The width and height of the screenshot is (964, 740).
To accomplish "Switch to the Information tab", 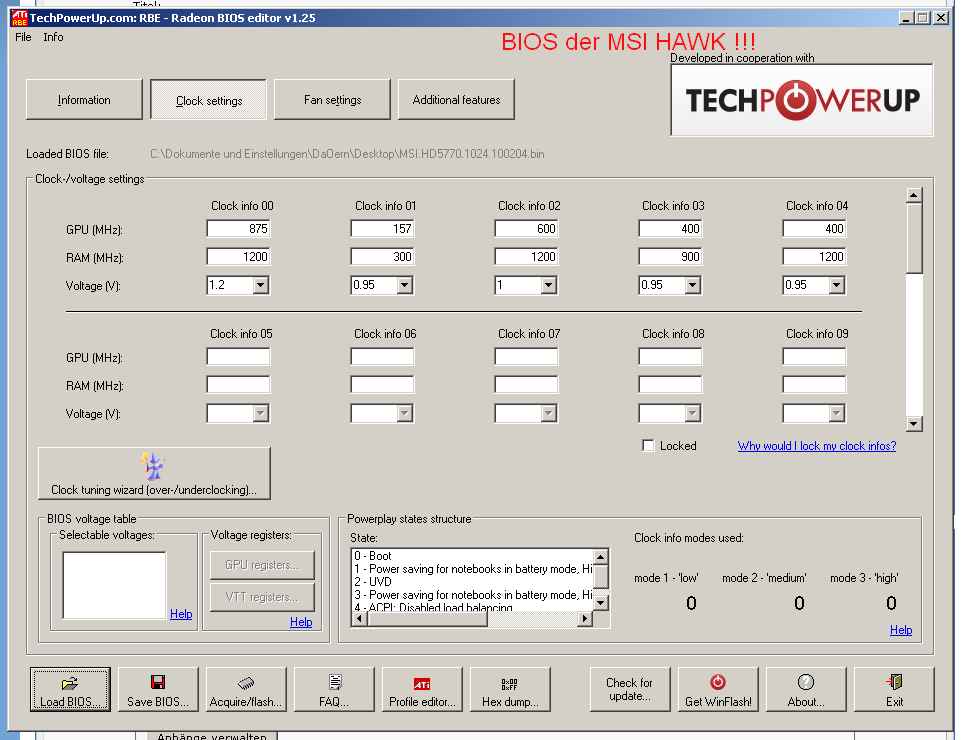I will 84,100.
